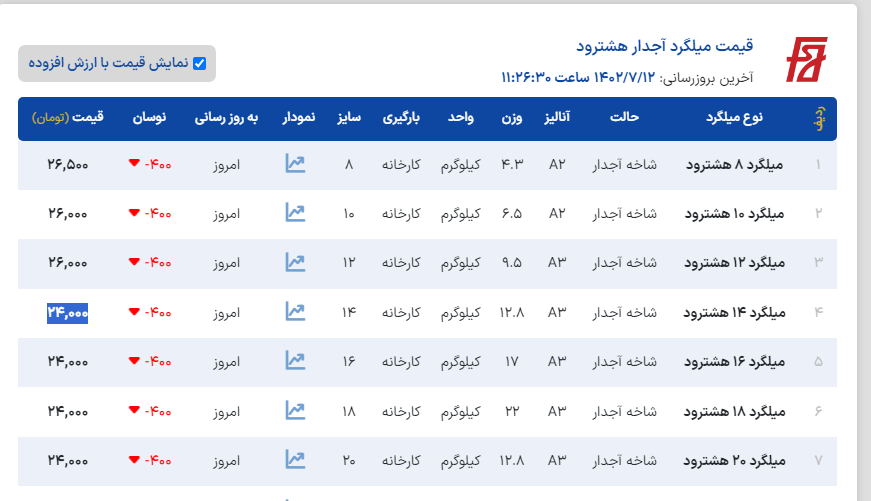Click red down-arrow fluctuation for میلگرد 8
This screenshot has height=501, width=871.
134,164
